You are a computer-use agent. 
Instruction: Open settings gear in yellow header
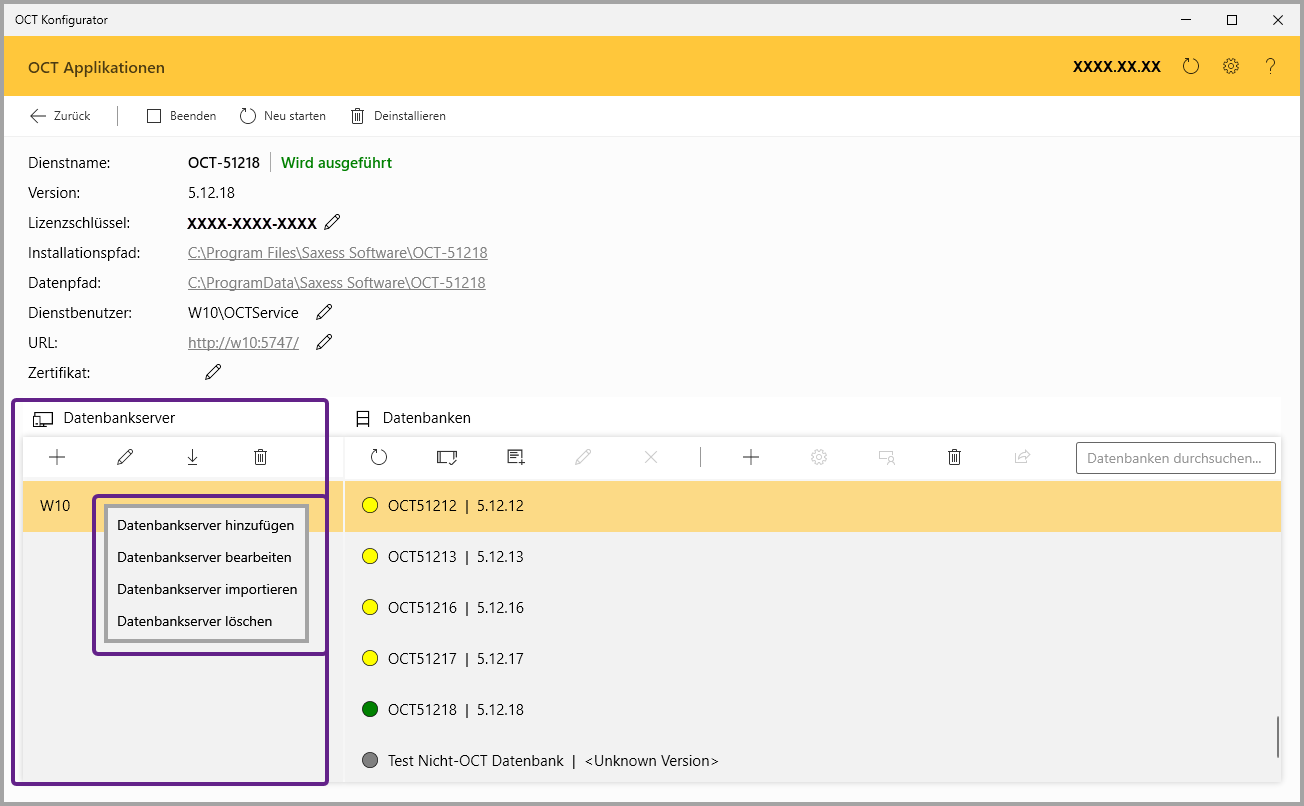1231,67
